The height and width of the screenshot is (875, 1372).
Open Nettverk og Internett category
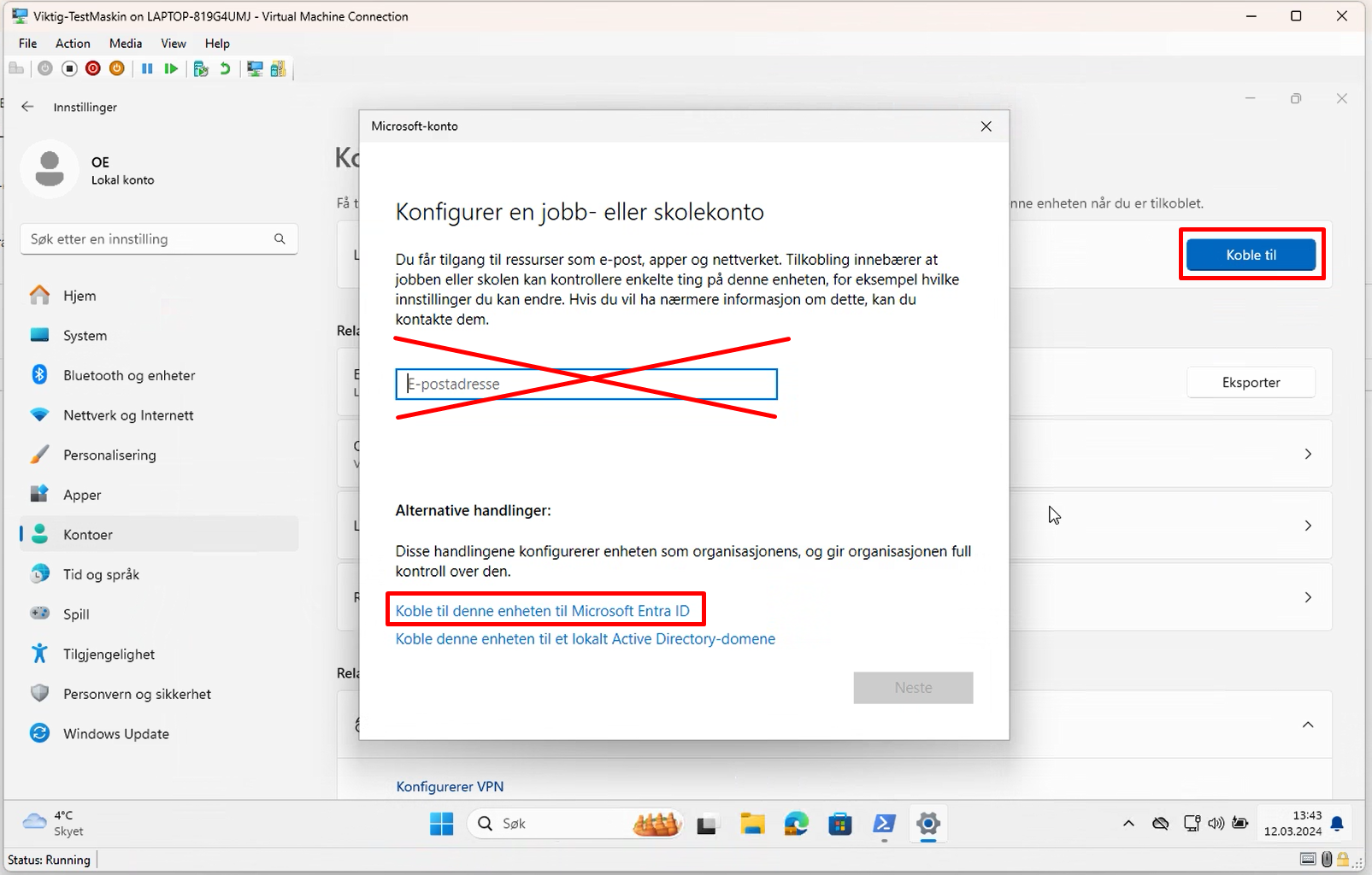click(x=159, y=415)
